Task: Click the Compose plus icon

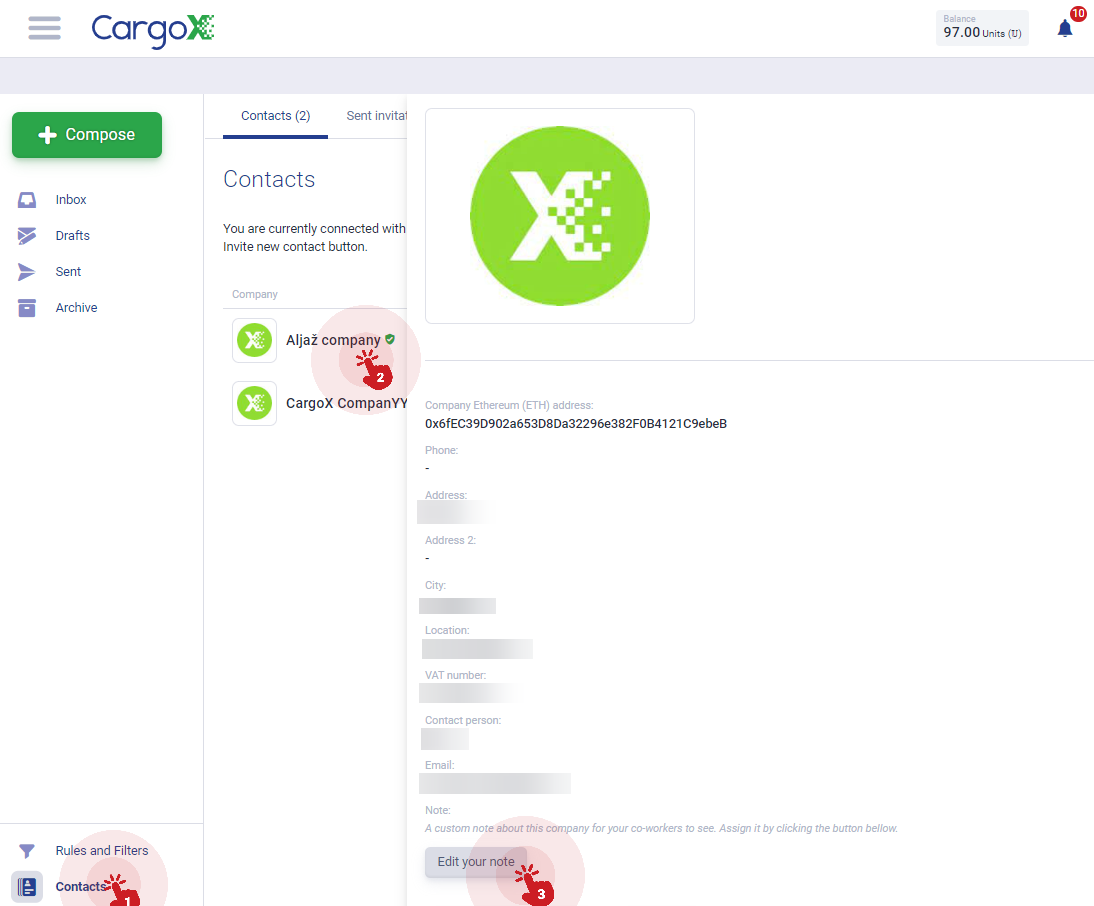Action: tap(47, 135)
